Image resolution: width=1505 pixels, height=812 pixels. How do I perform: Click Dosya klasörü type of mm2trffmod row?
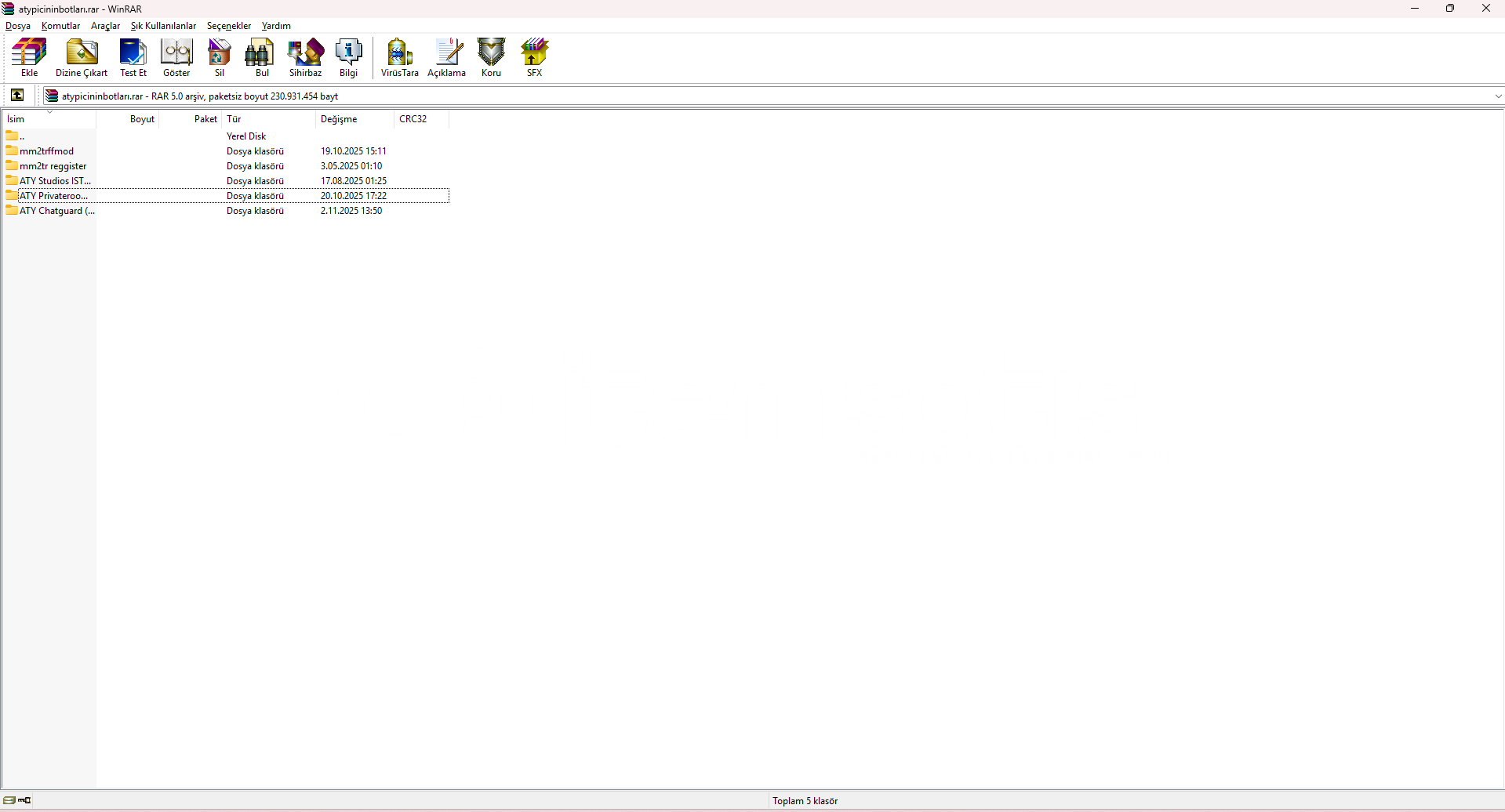(x=256, y=151)
